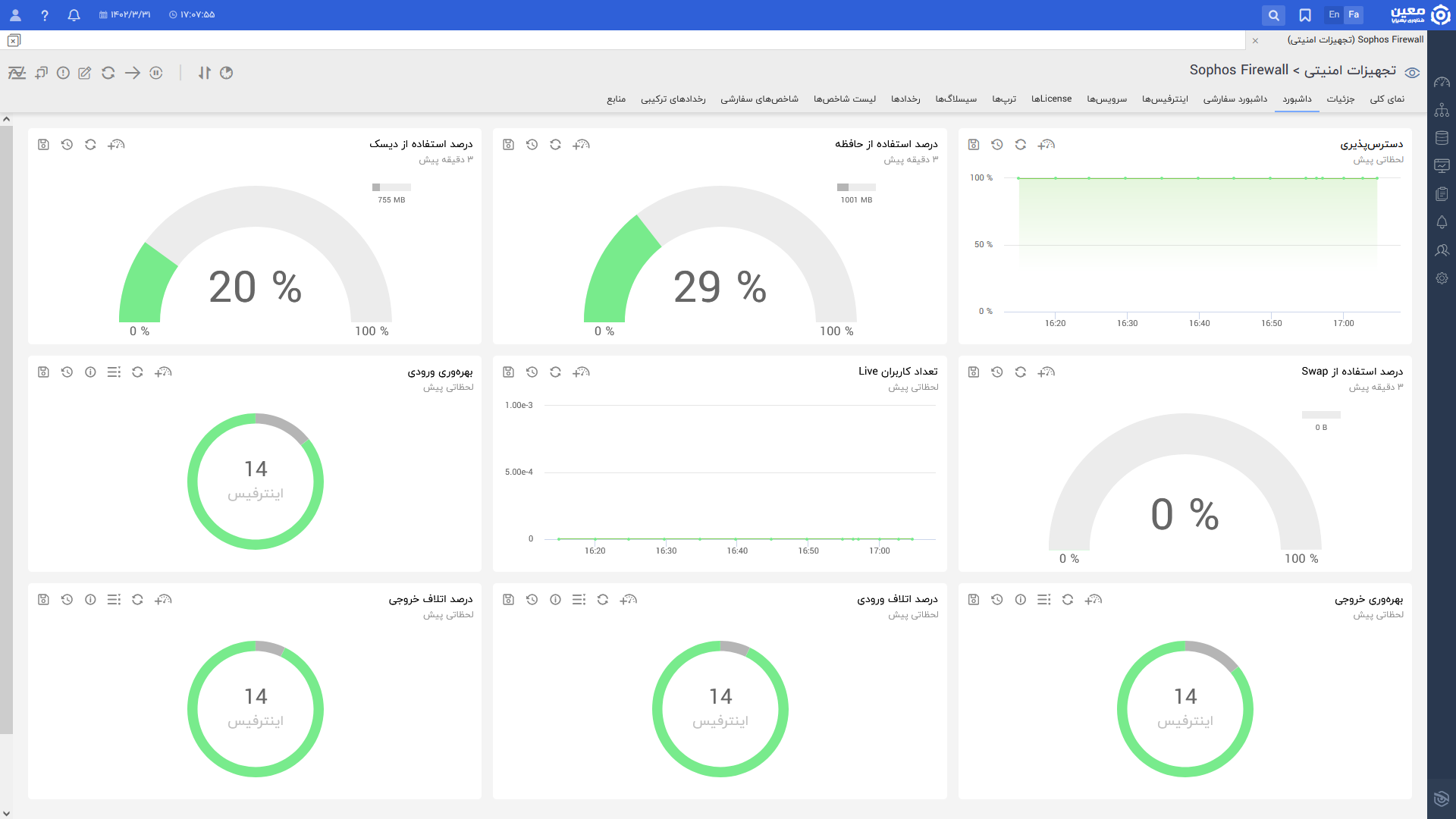
Task: Select the داشبورد tab
Action: (1297, 99)
